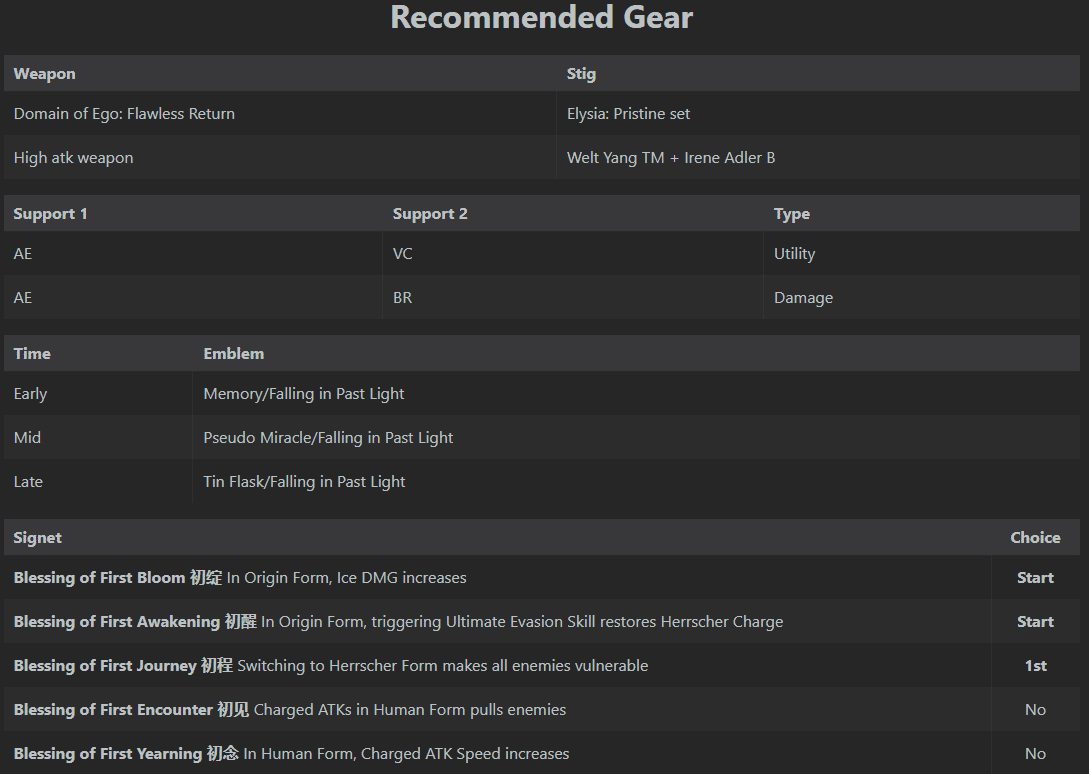Select the Elysia: Pristine set cell
Viewport: 1089px width, 774px height.
pos(628,114)
